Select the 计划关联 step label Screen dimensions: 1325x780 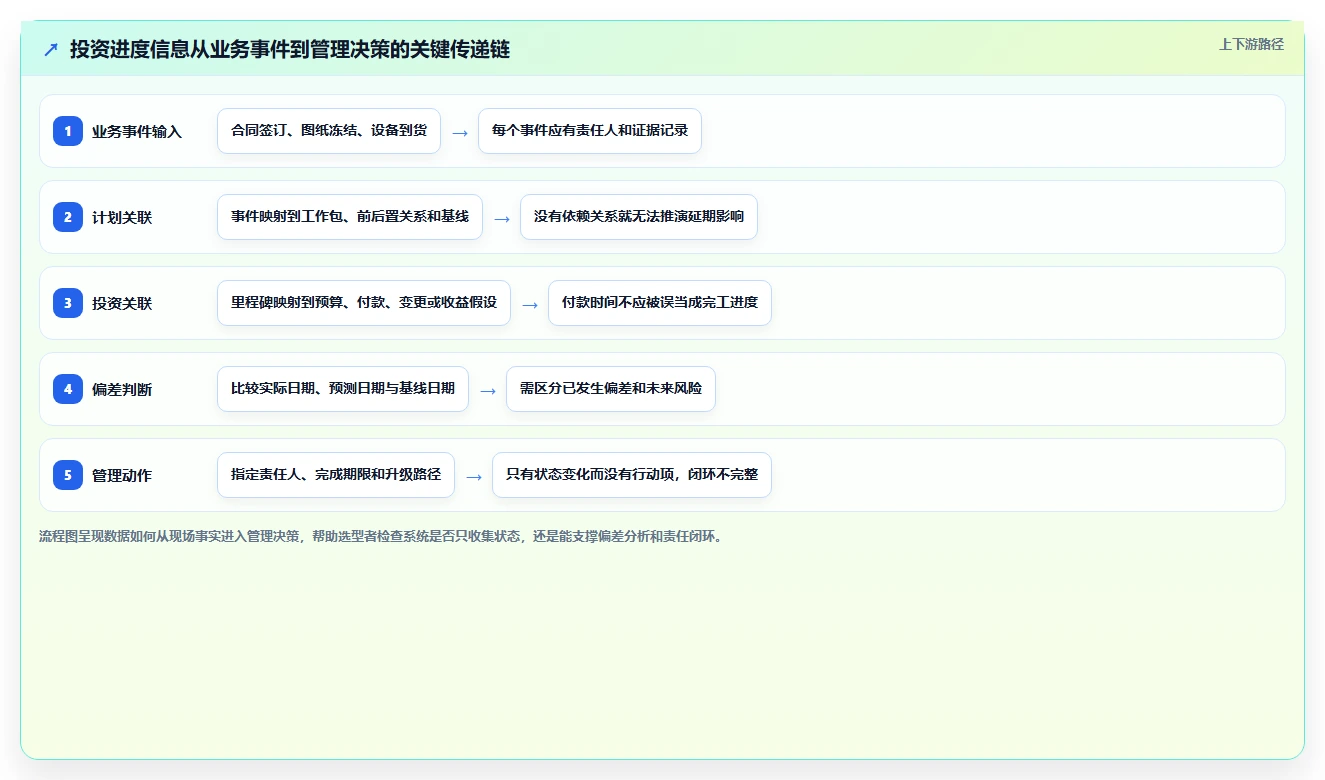[x=122, y=217]
